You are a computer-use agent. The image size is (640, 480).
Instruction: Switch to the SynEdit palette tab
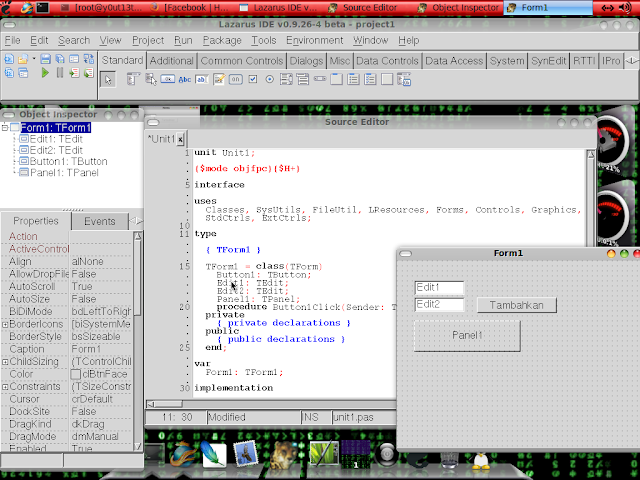tap(549, 61)
